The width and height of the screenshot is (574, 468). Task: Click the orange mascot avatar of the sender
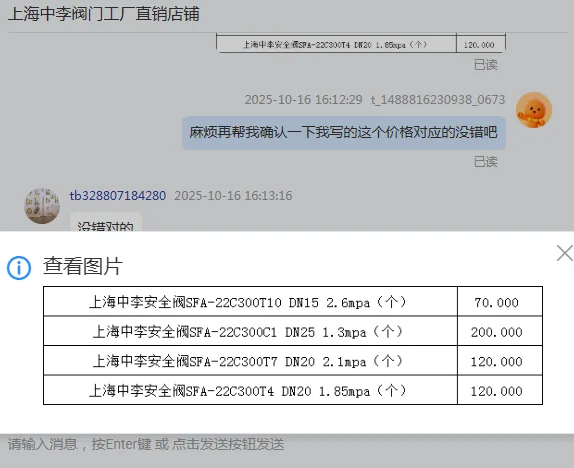point(534,110)
